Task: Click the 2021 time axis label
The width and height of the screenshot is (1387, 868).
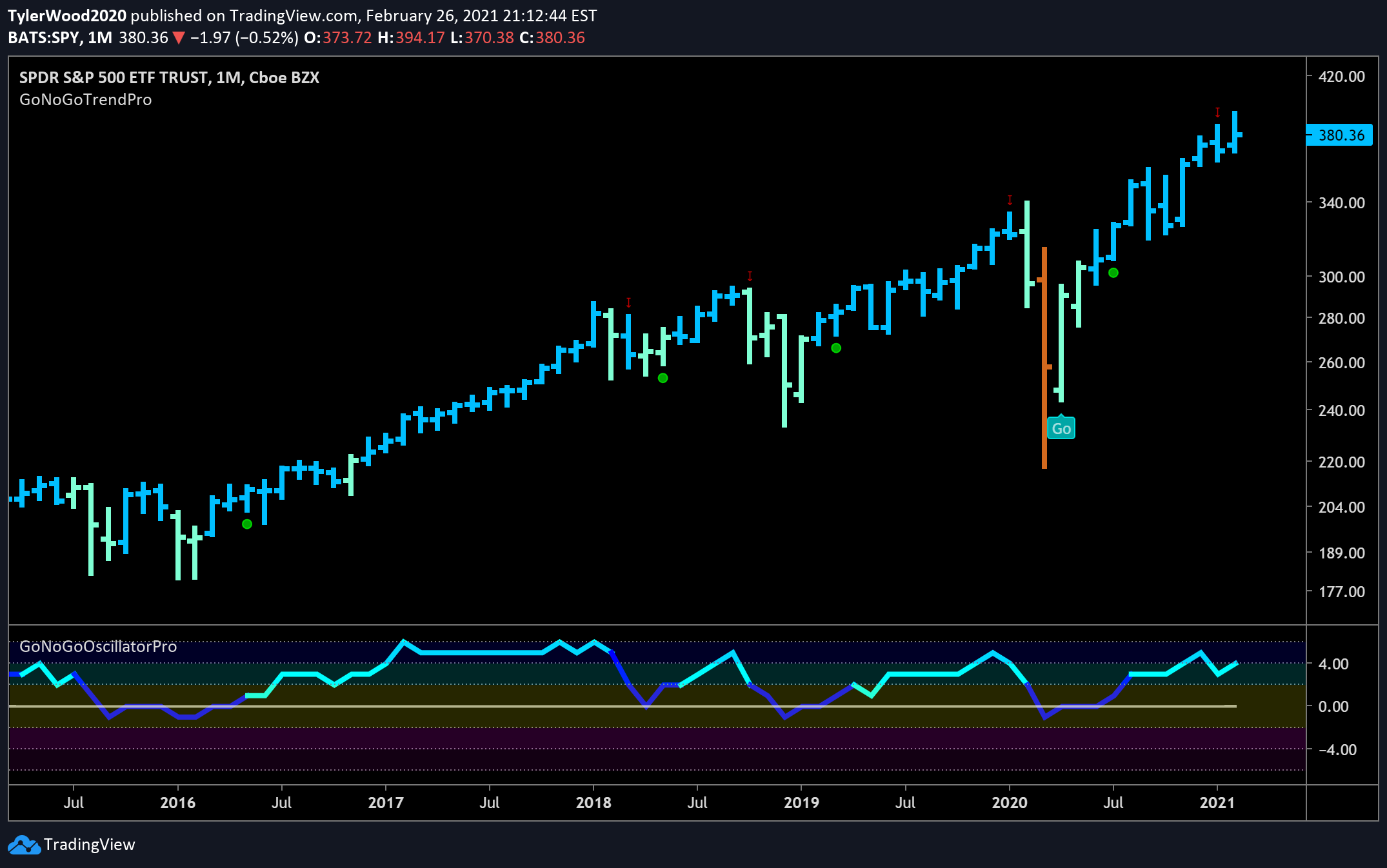Action: pyautogui.click(x=1217, y=803)
